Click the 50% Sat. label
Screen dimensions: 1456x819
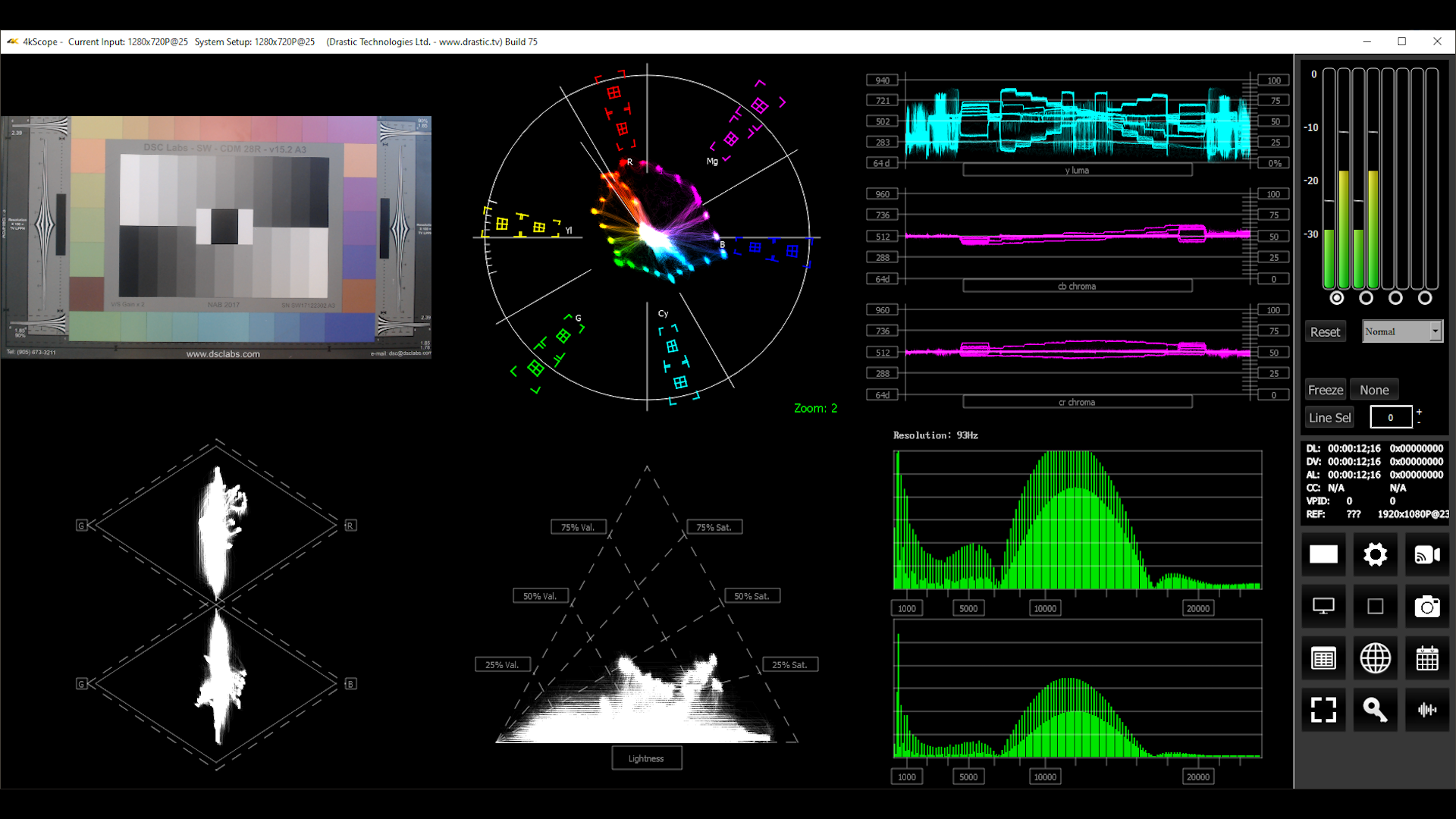pyautogui.click(x=752, y=596)
